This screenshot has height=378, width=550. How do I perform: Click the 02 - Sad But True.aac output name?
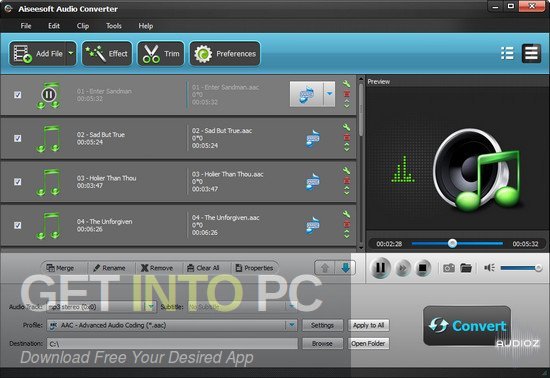[x=222, y=131]
